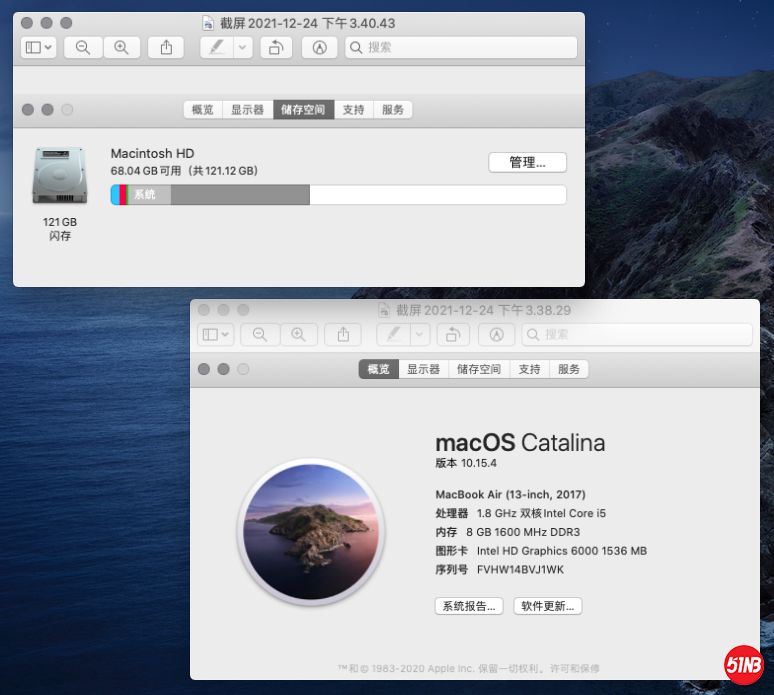Show Markup toolbar in the 3.40.43 window

point(320,47)
